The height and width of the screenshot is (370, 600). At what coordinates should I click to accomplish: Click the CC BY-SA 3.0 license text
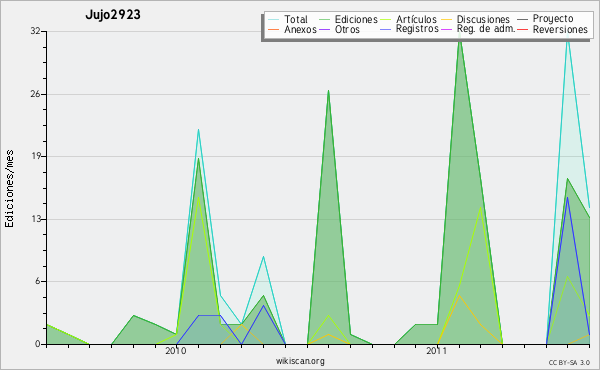[x=569, y=362]
